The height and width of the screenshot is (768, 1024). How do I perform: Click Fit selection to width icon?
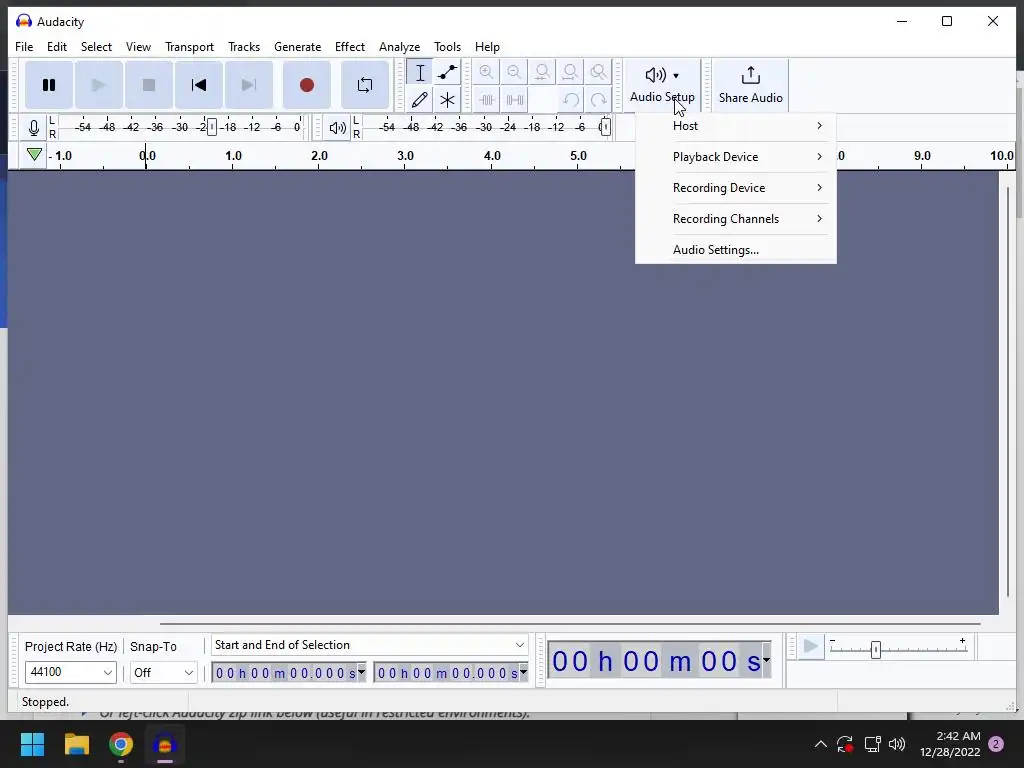(542, 72)
